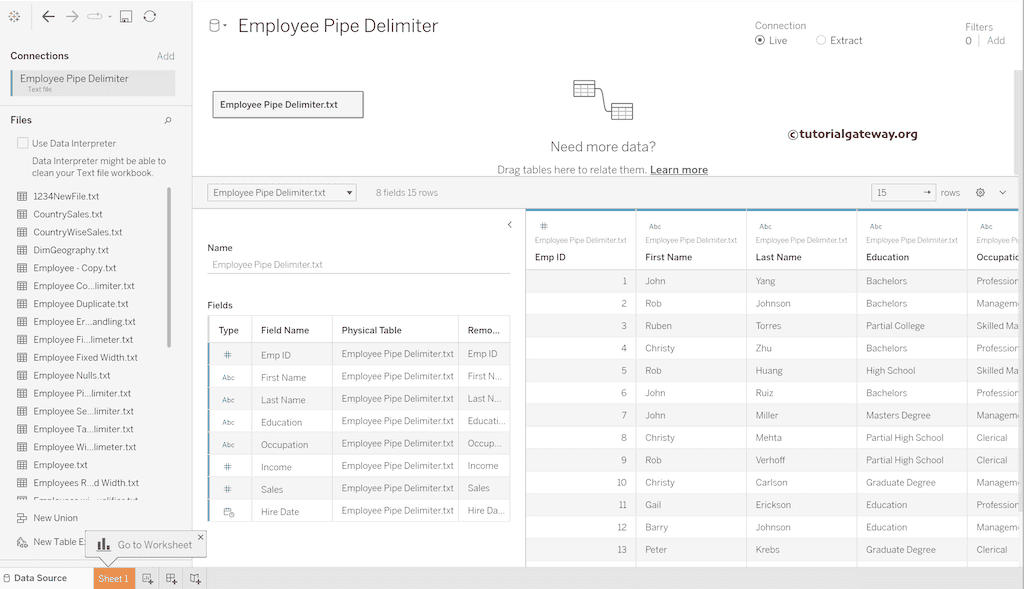This screenshot has height=589, width=1024.
Task: Collapse the metadata grid with the chevron
Action: click(510, 225)
